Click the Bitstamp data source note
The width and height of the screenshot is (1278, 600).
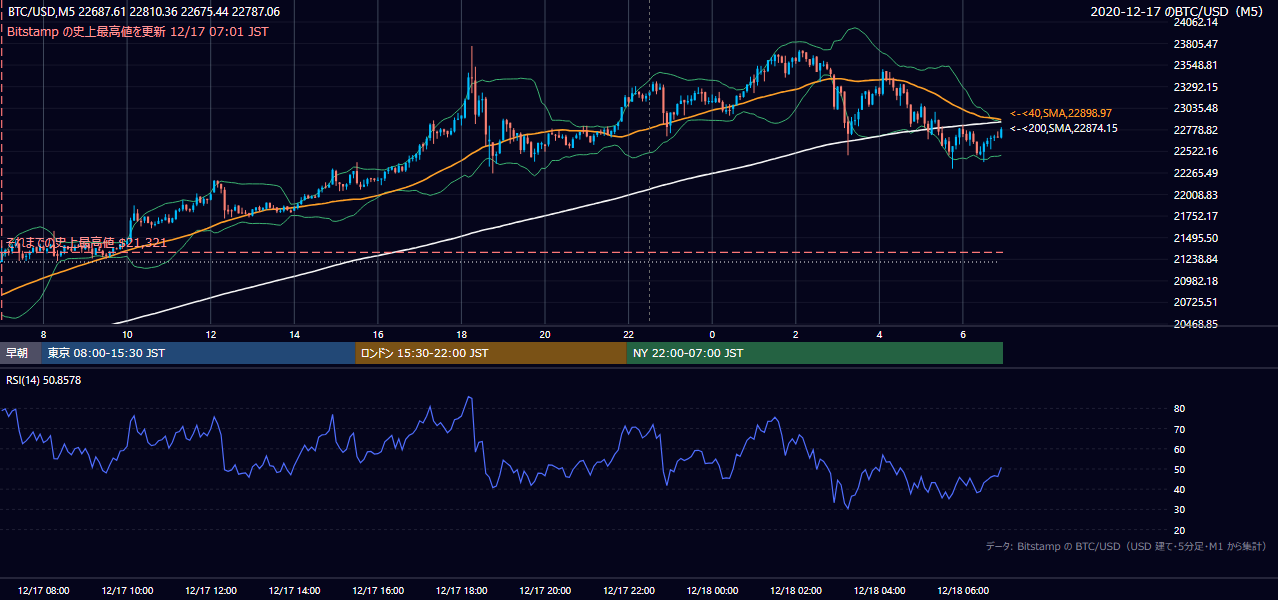(1126, 546)
